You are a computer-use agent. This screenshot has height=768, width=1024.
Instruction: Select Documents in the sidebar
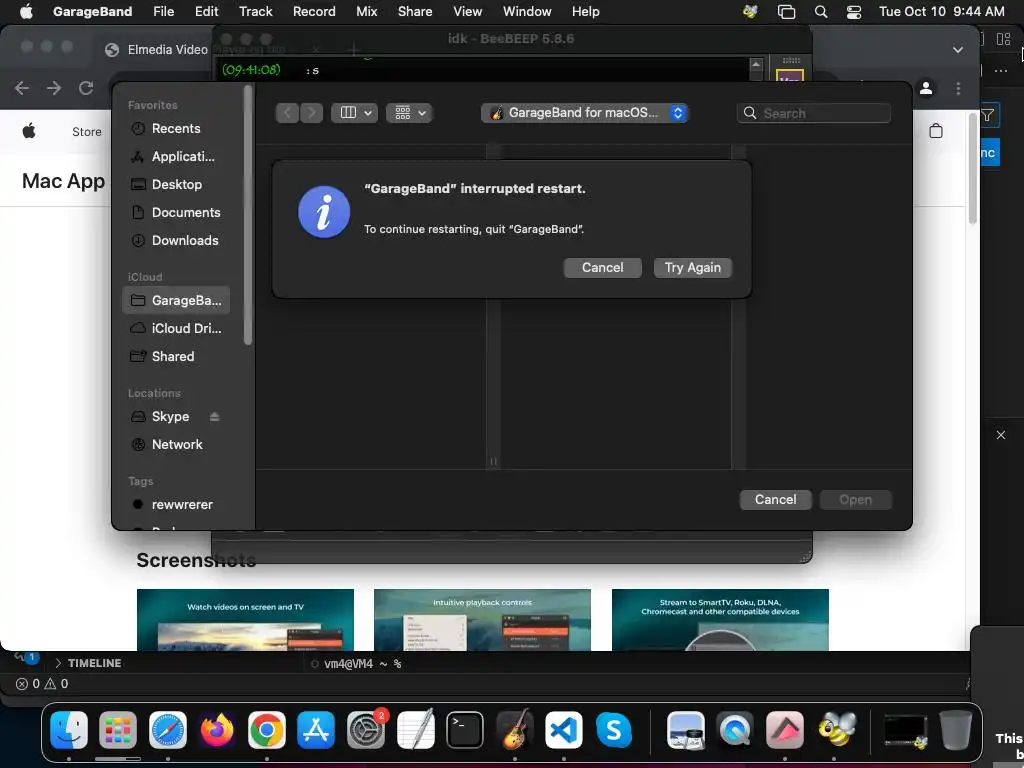(x=176, y=213)
